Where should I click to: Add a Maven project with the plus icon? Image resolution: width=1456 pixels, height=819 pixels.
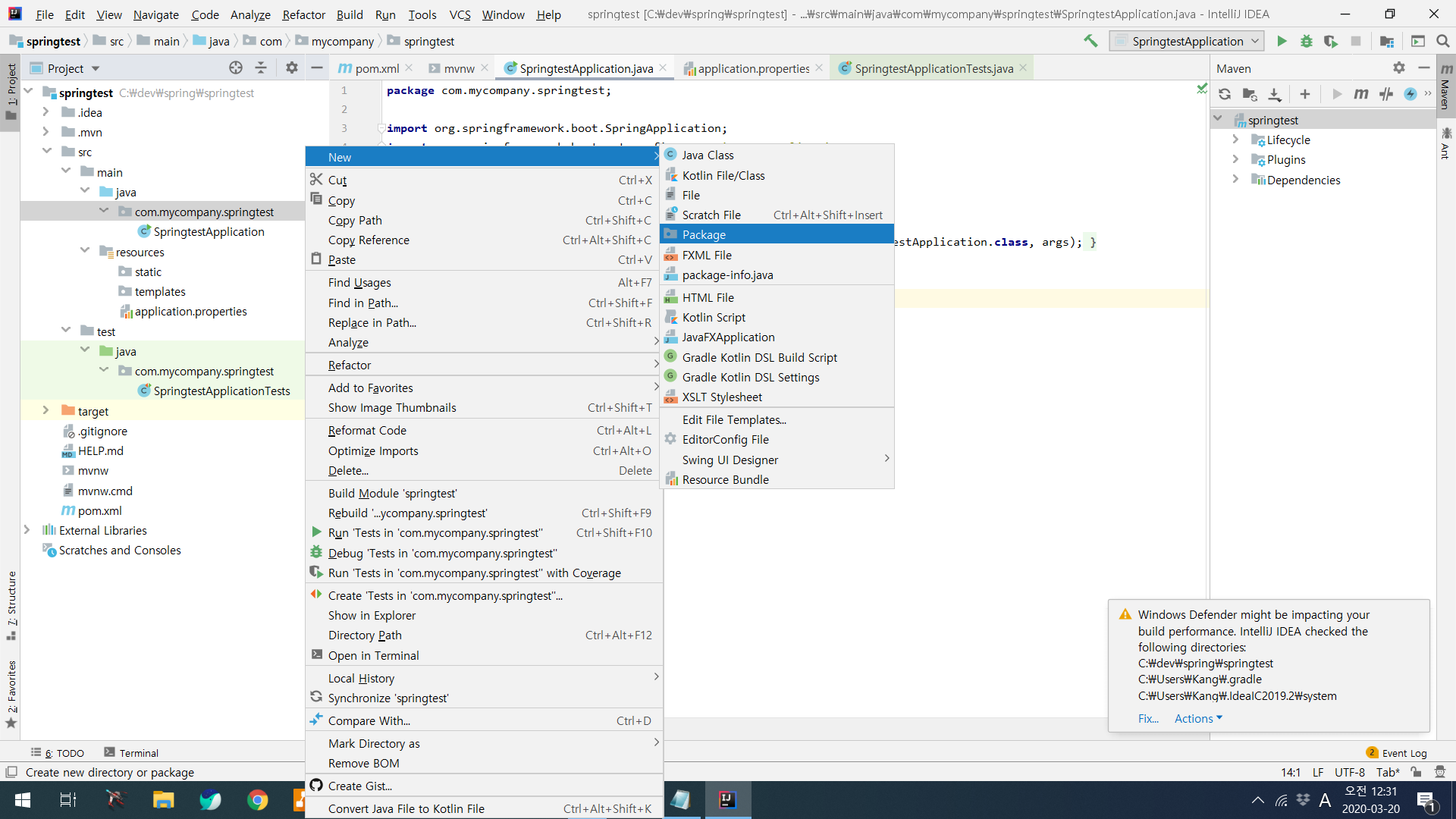coord(1304,94)
